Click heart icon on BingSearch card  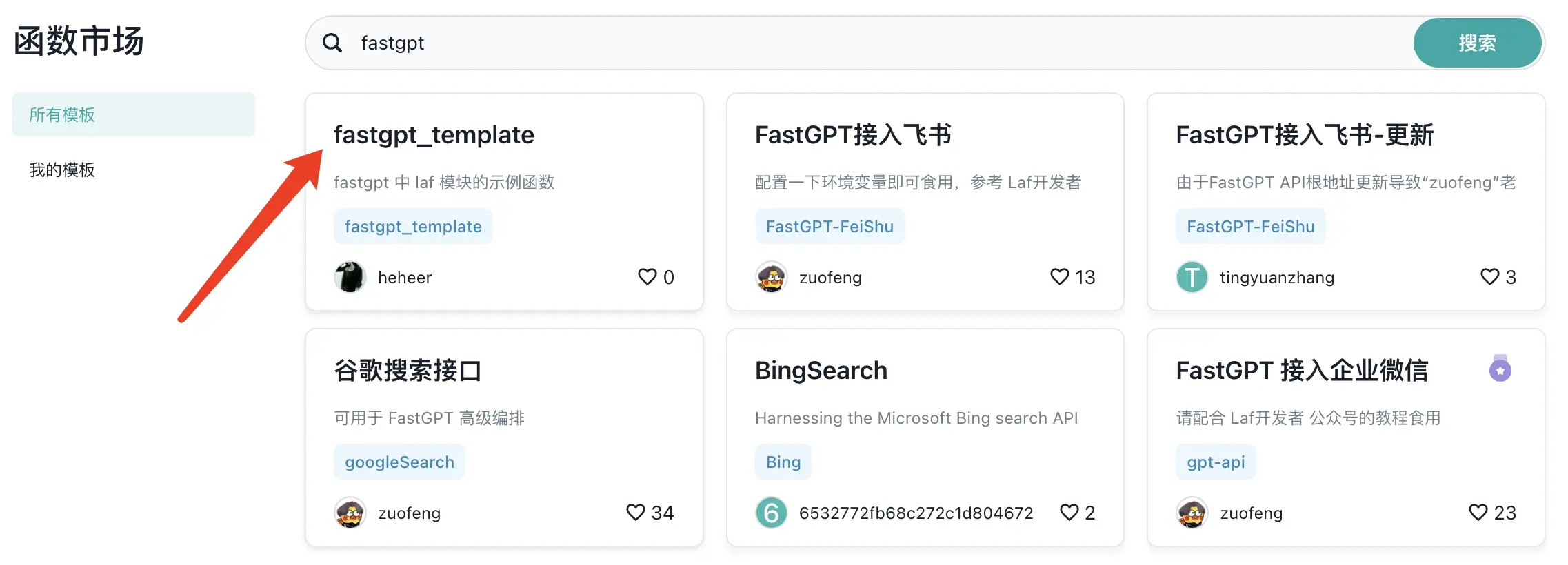click(x=1069, y=513)
